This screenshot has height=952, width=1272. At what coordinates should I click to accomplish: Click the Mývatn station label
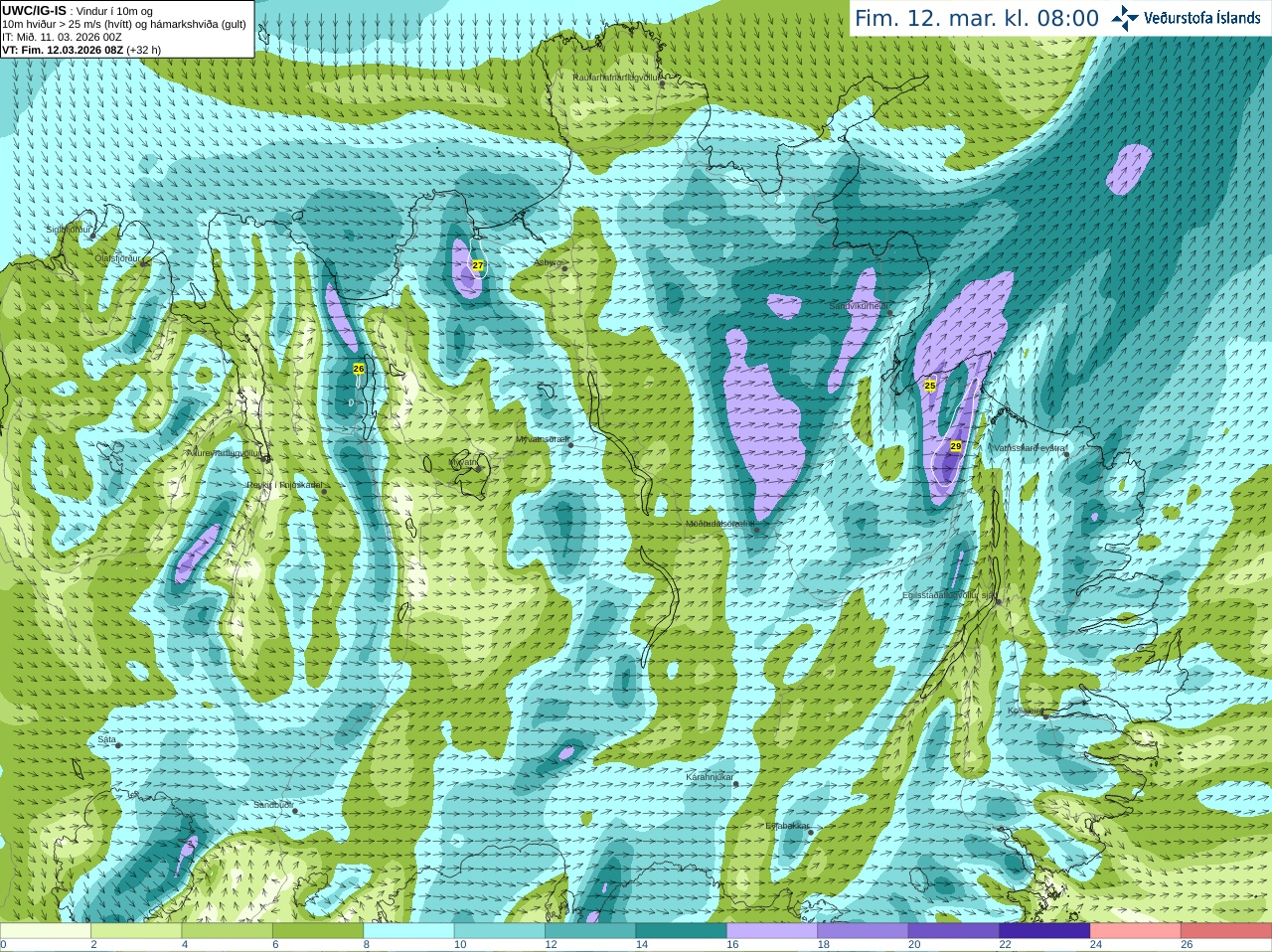(x=463, y=462)
